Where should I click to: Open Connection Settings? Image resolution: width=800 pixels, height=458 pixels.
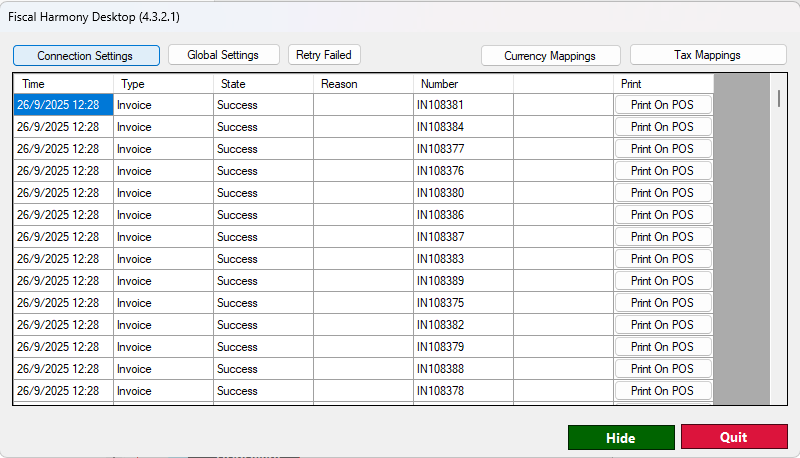[86, 56]
